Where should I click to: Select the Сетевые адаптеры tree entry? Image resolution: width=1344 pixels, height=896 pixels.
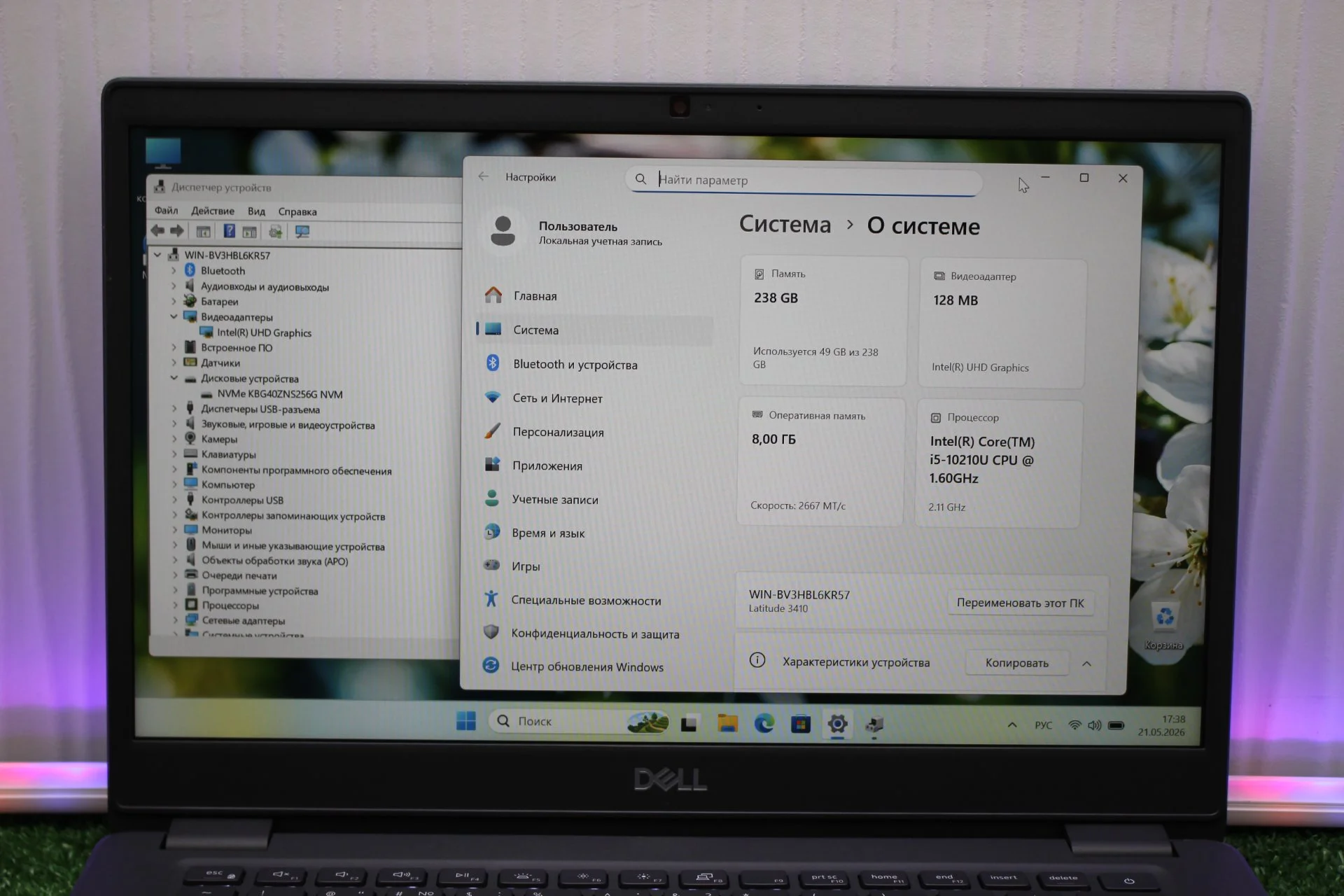[x=243, y=620]
